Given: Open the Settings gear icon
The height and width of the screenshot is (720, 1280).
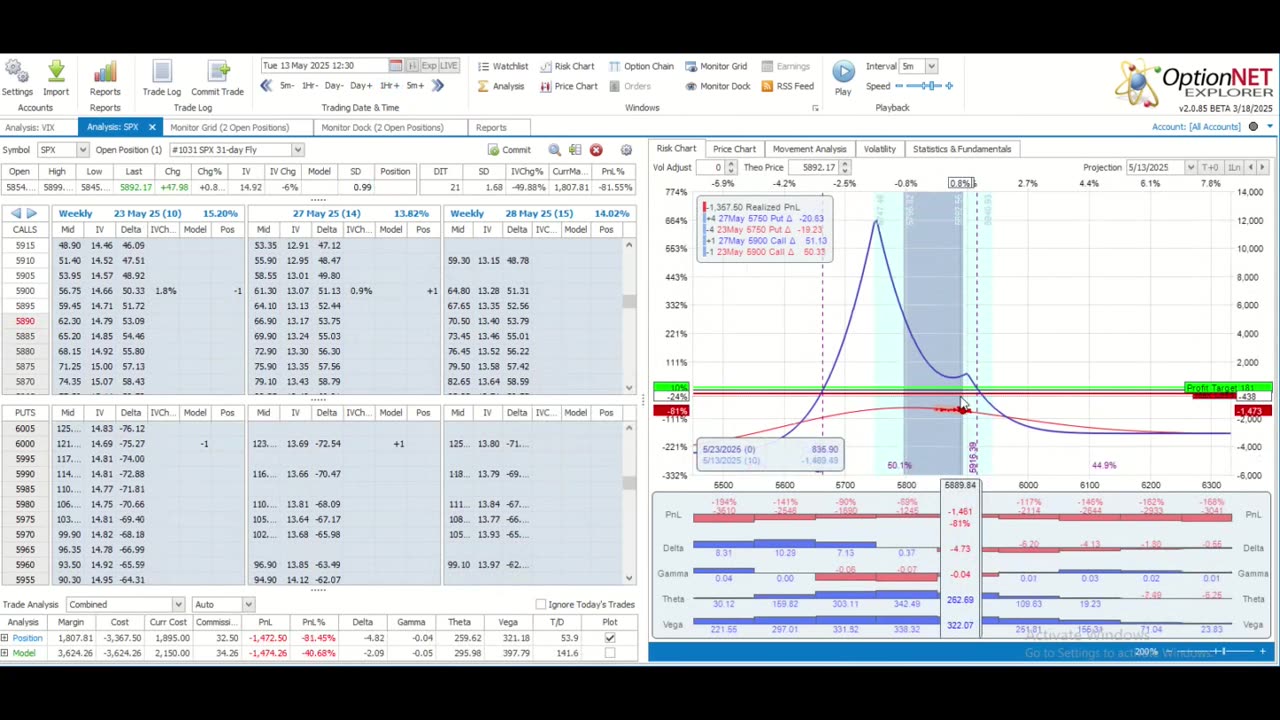Looking at the screenshot, I should pos(16,72).
